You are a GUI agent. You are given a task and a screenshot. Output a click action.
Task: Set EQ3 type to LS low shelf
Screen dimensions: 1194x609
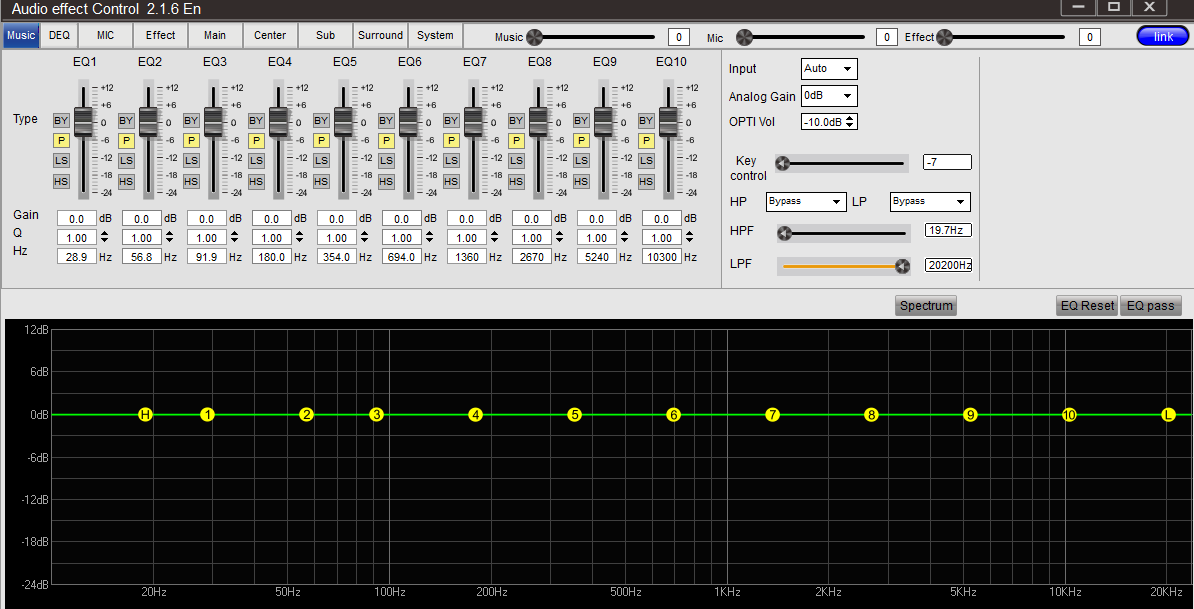pos(191,161)
